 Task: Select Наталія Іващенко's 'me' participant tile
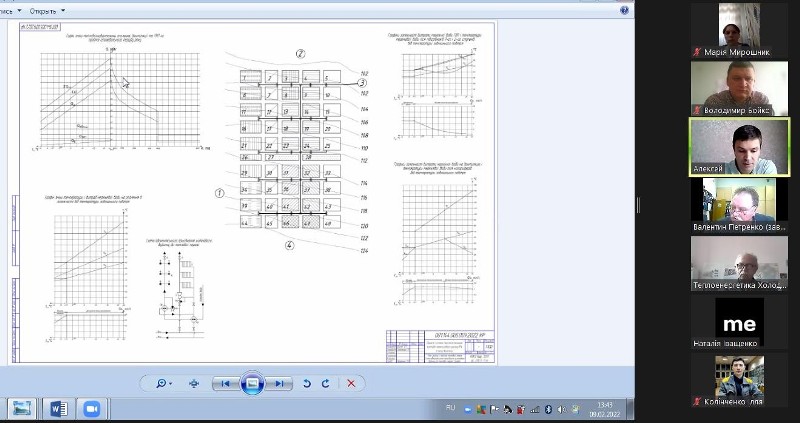(739, 321)
